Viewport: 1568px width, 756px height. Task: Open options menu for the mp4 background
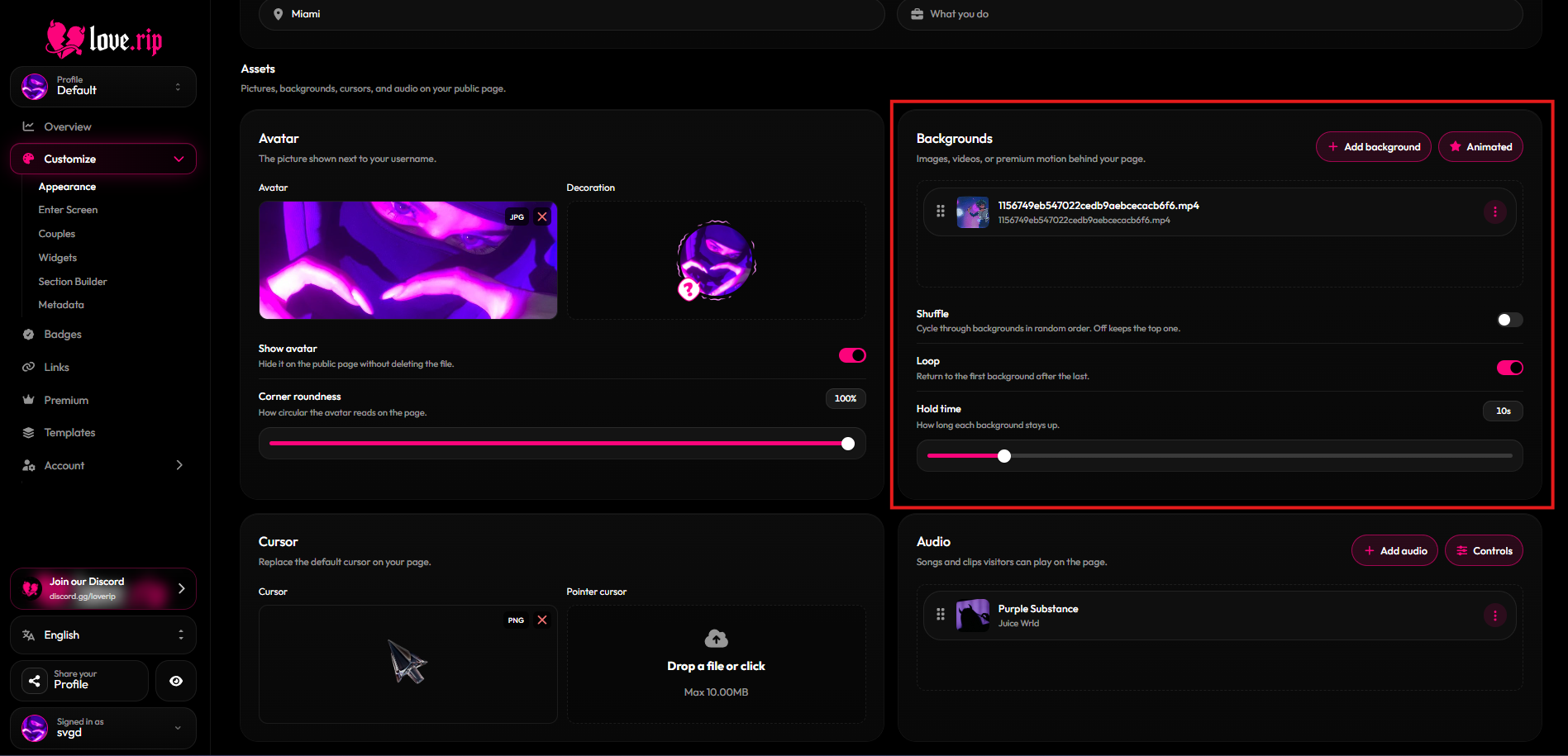(1494, 212)
